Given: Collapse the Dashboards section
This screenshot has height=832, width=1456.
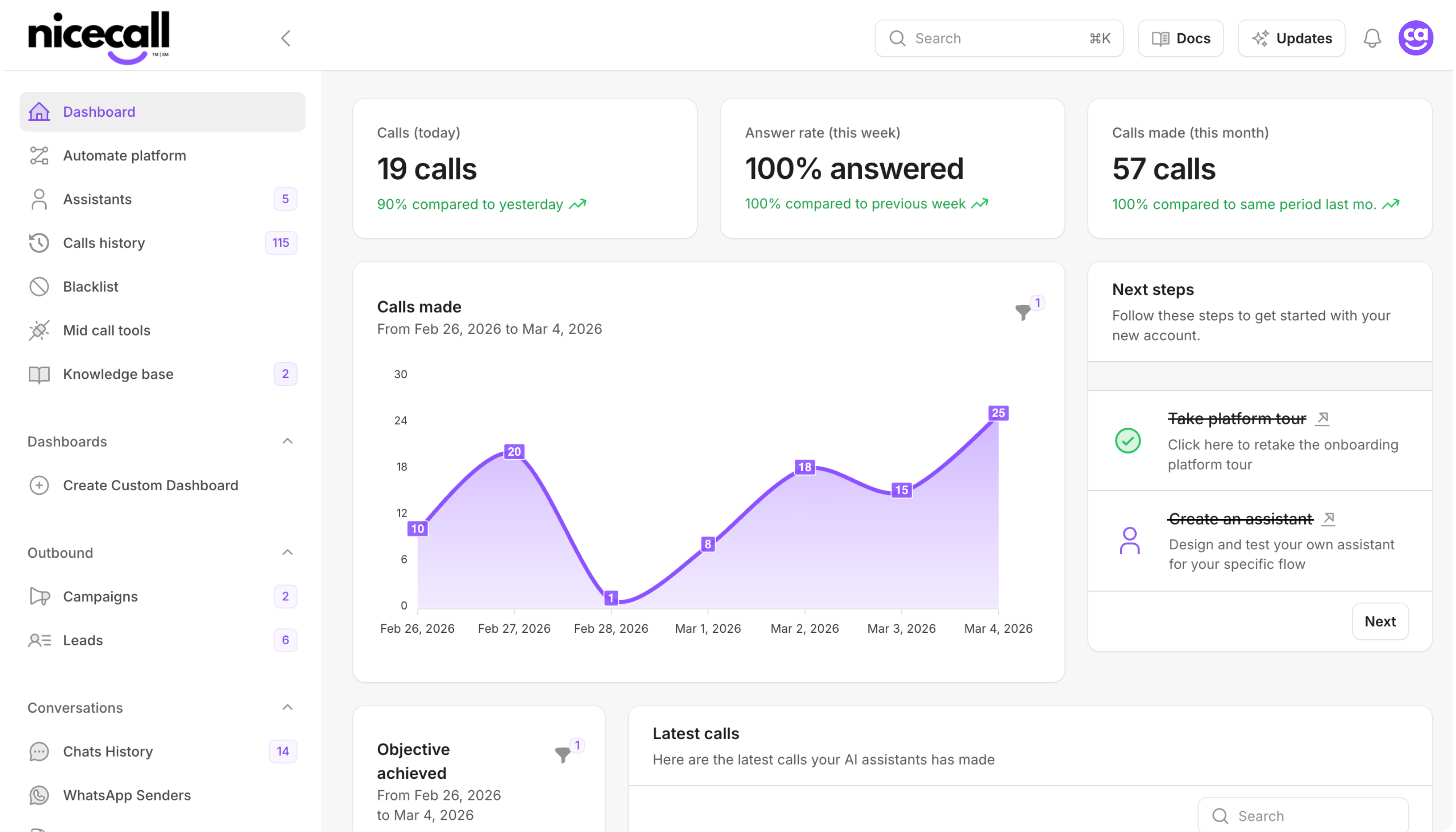Looking at the screenshot, I should pyautogui.click(x=287, y=441).
